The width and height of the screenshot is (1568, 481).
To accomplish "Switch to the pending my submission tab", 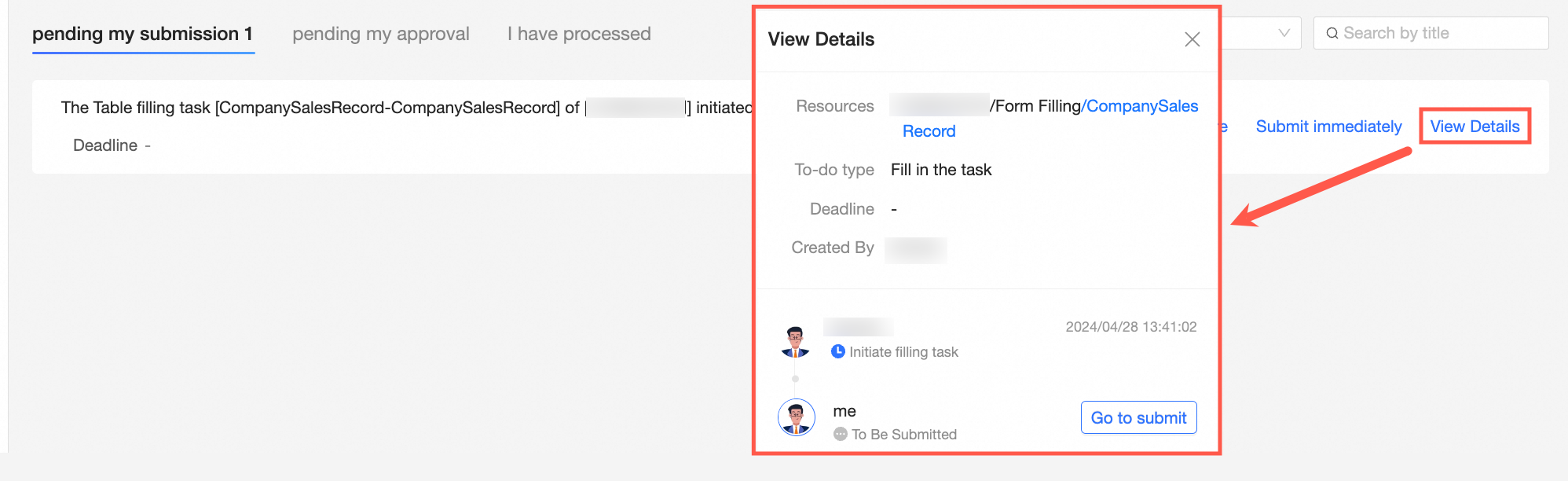I will (x=142, y=35).
